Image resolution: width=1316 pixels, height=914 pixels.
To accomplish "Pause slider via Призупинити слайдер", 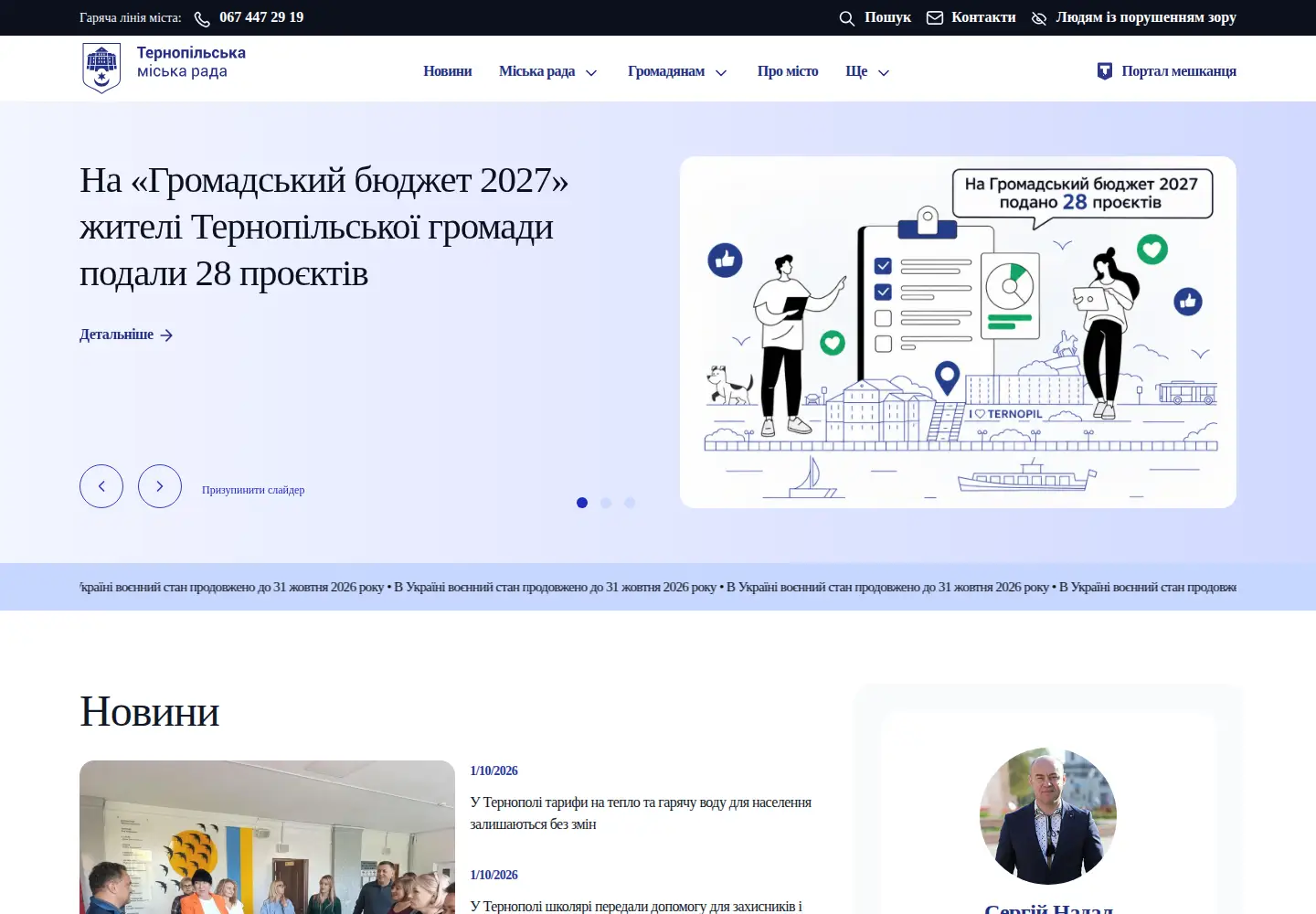I will [253, 490].
